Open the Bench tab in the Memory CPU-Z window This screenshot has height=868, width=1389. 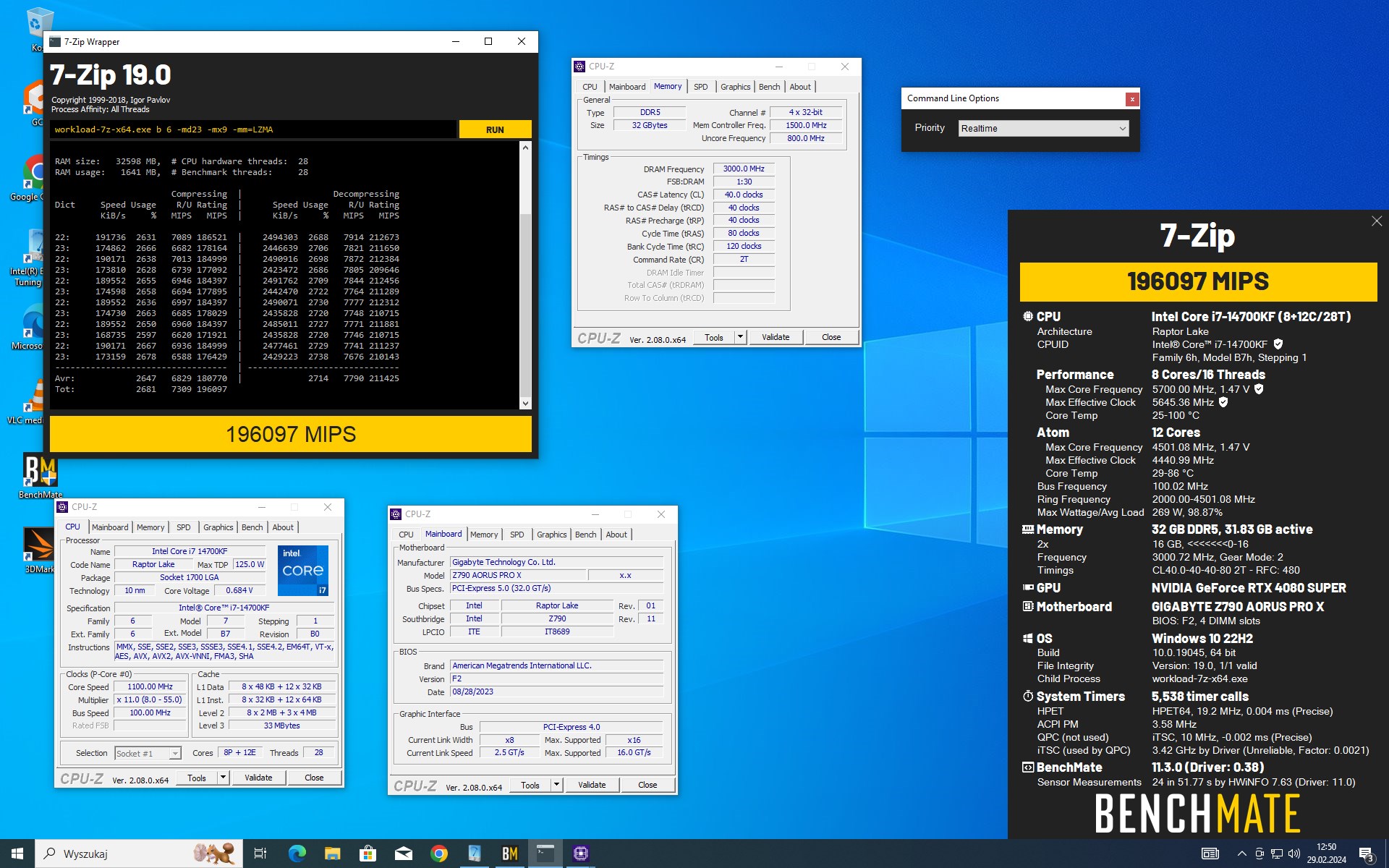pos(769,87)
